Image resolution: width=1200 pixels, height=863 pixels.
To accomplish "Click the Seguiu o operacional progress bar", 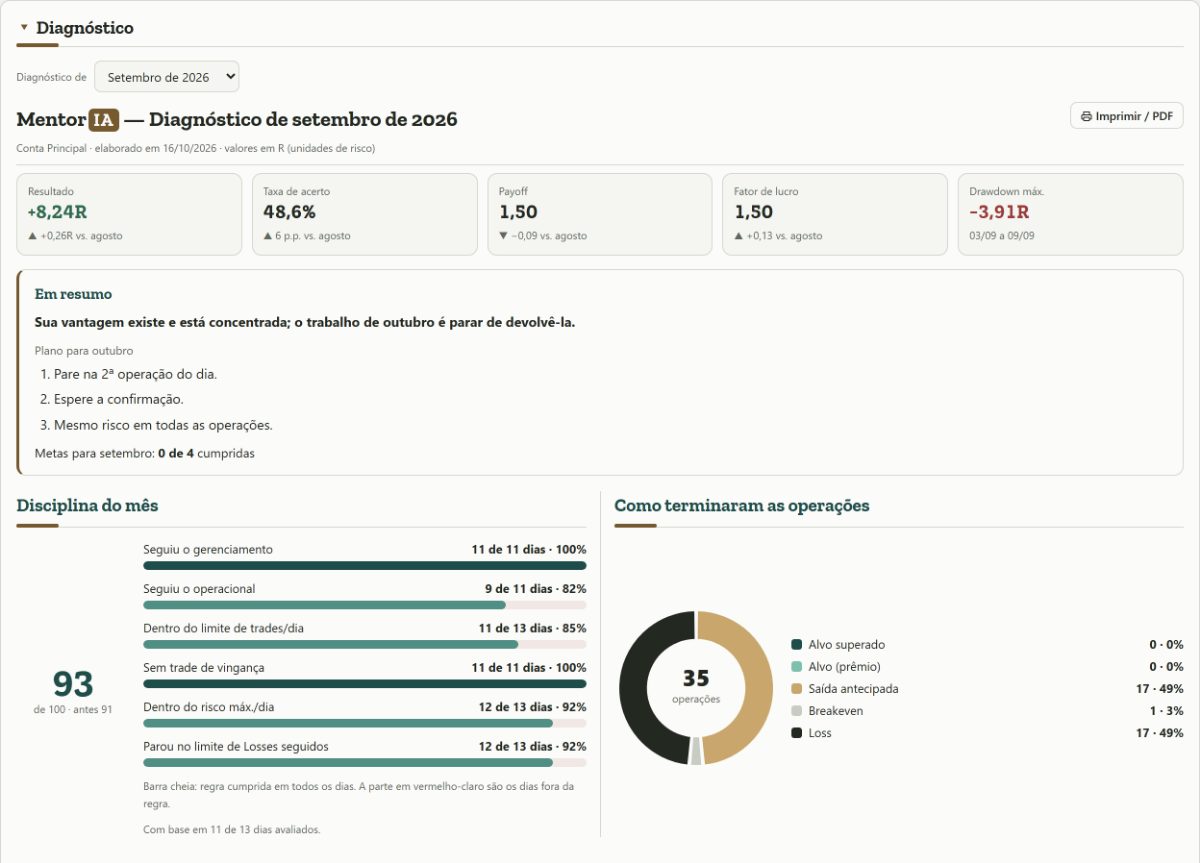I will [365, 605].
